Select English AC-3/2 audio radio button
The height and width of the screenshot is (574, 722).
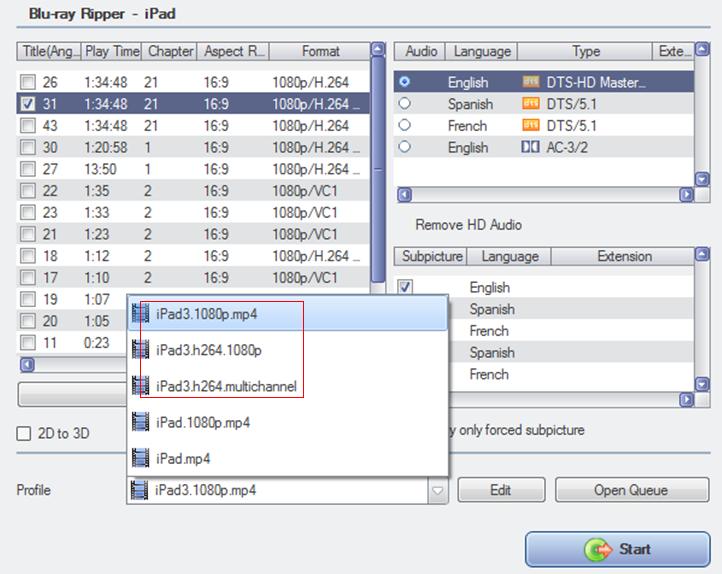(x=404, y=146)
